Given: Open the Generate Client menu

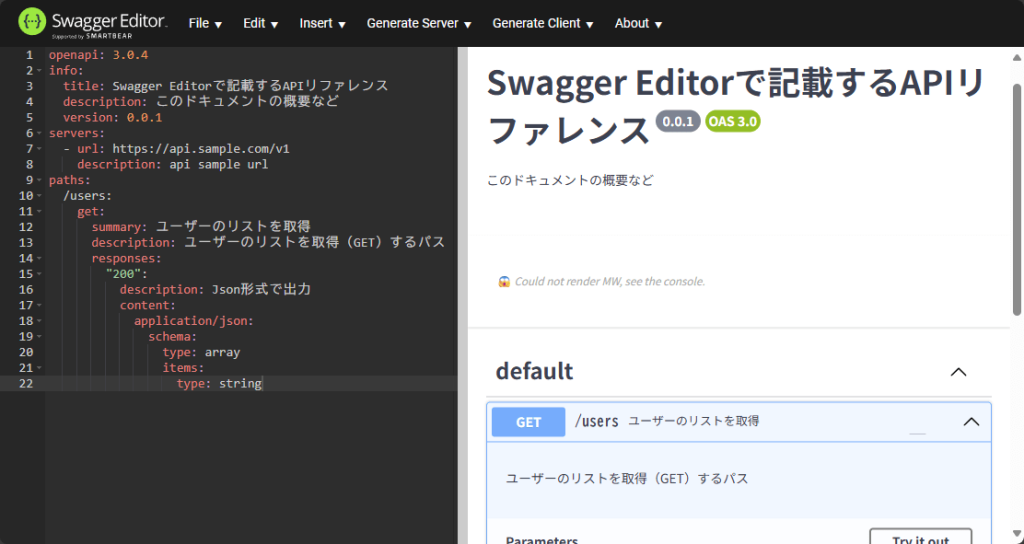Looking at the screenshot, I should (543, 24).
